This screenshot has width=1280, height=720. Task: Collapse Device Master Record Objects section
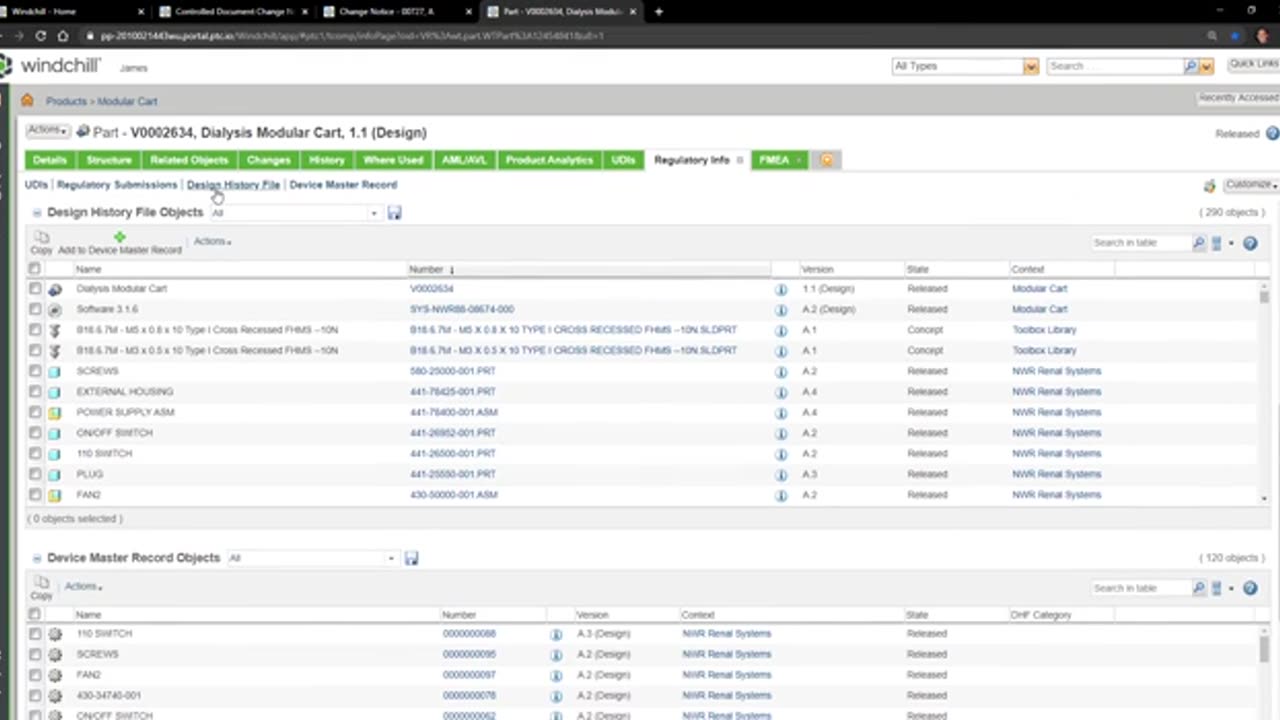pos(37,558)
